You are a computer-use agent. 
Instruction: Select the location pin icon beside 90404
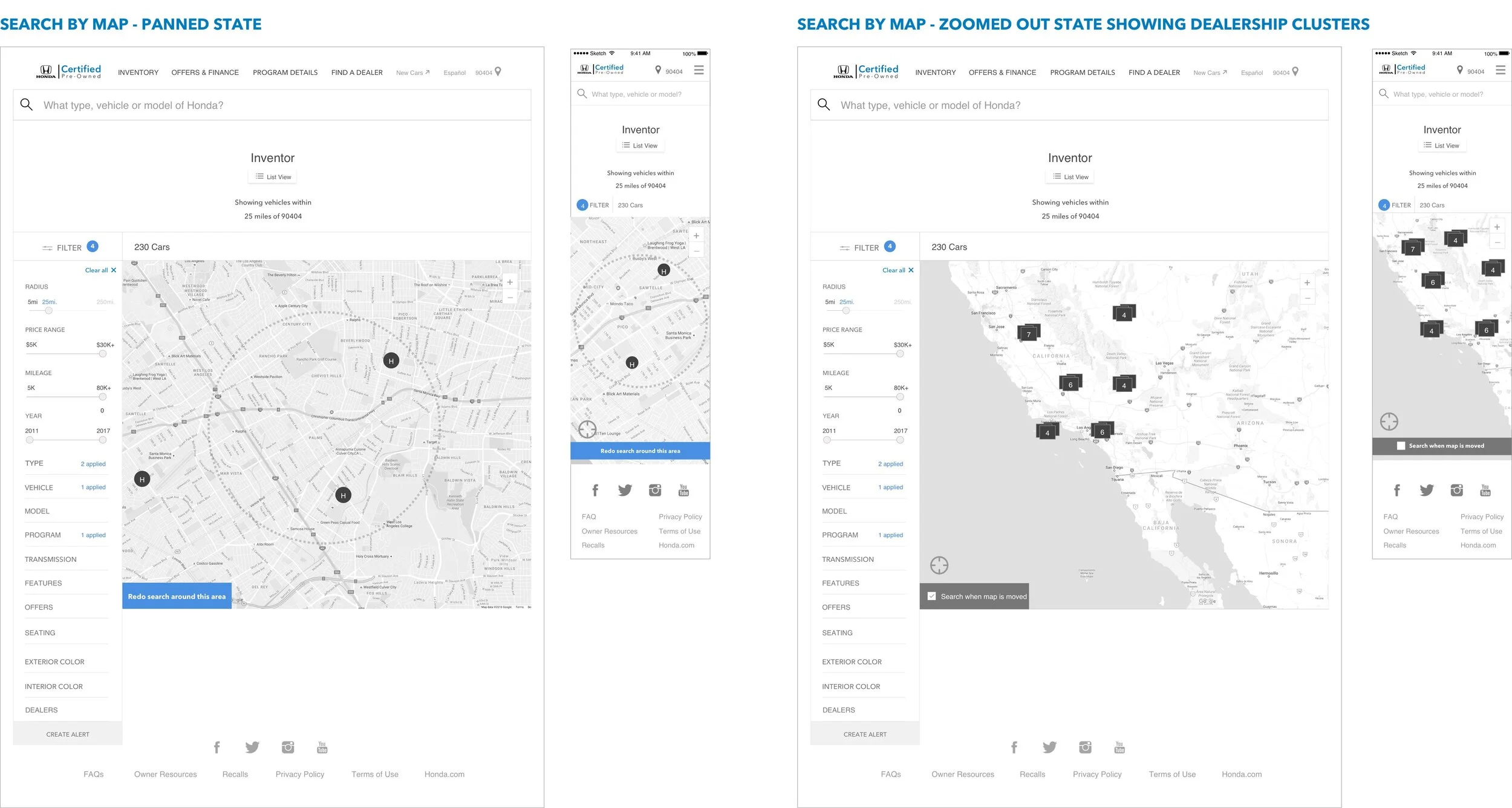point(497,71)
